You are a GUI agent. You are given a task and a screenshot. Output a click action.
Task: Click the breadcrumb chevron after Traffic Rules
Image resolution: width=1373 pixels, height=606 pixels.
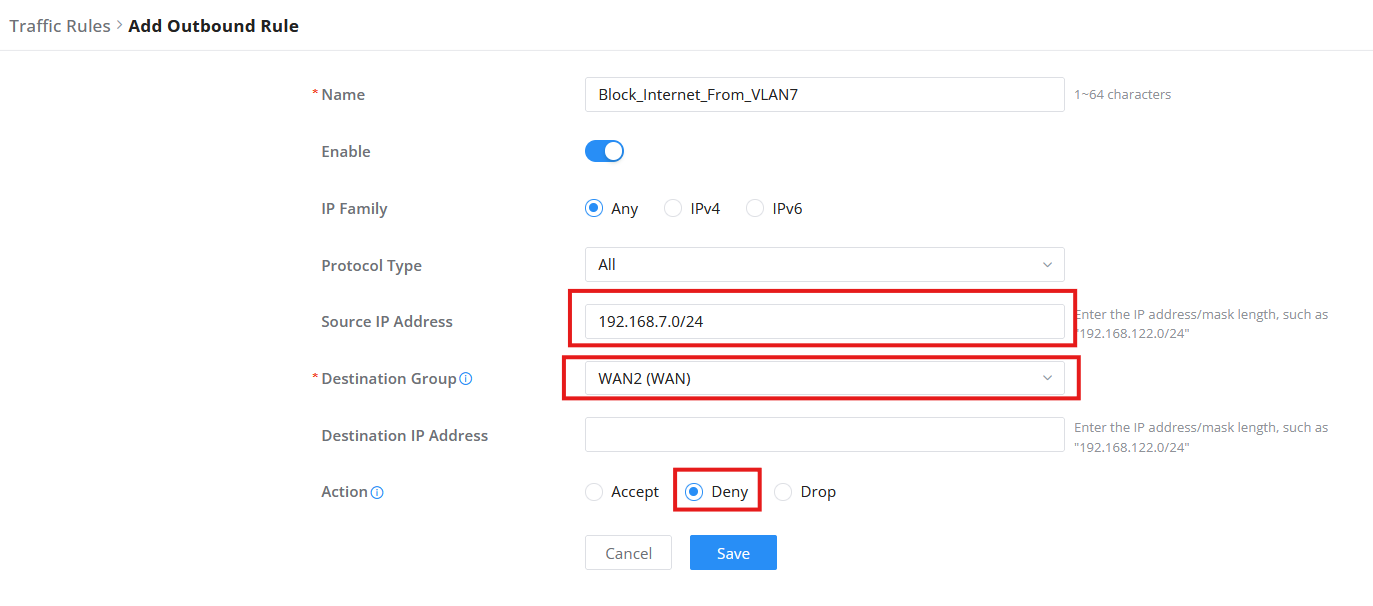pyautogui.click(x=120, y=25)
